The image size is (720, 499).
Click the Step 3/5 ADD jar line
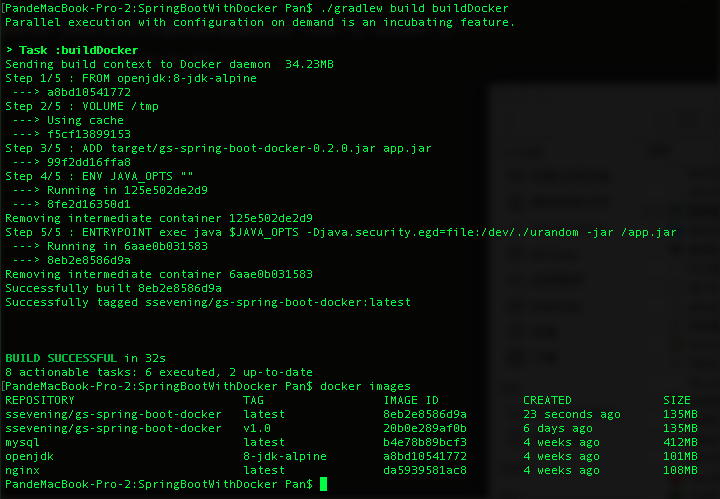coord(219,148)
